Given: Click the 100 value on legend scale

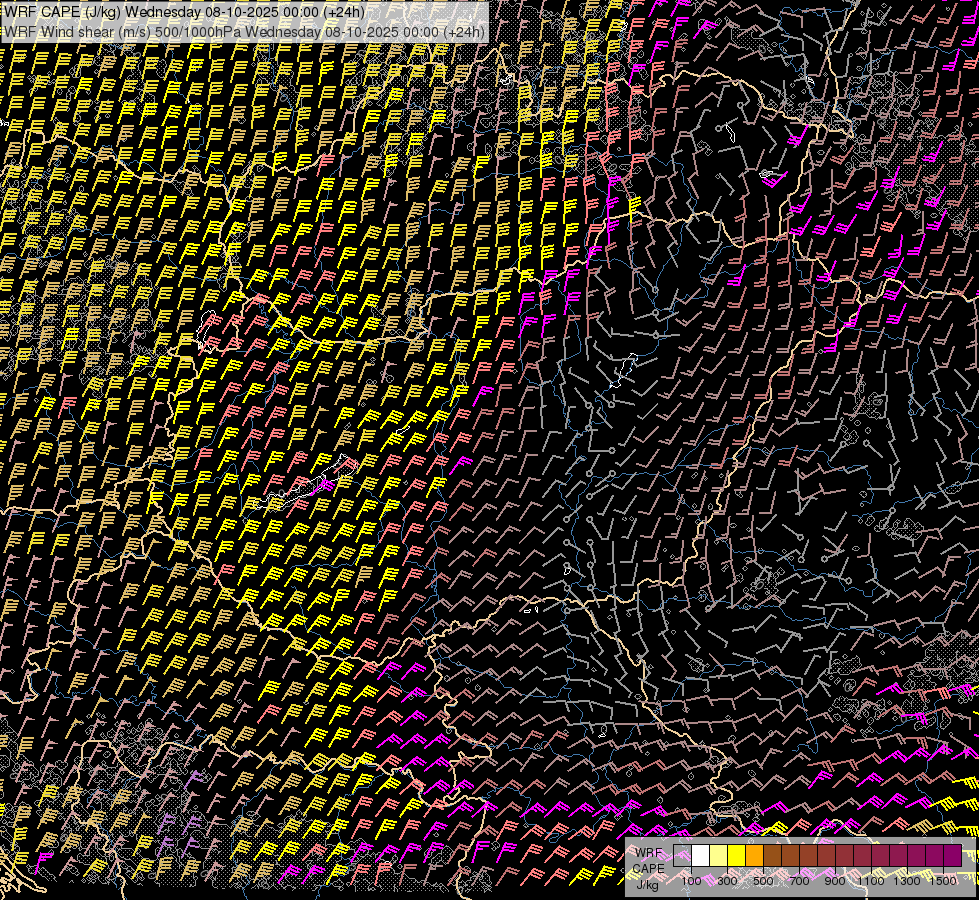Looking at the screenshot, I should click(691, 881).
